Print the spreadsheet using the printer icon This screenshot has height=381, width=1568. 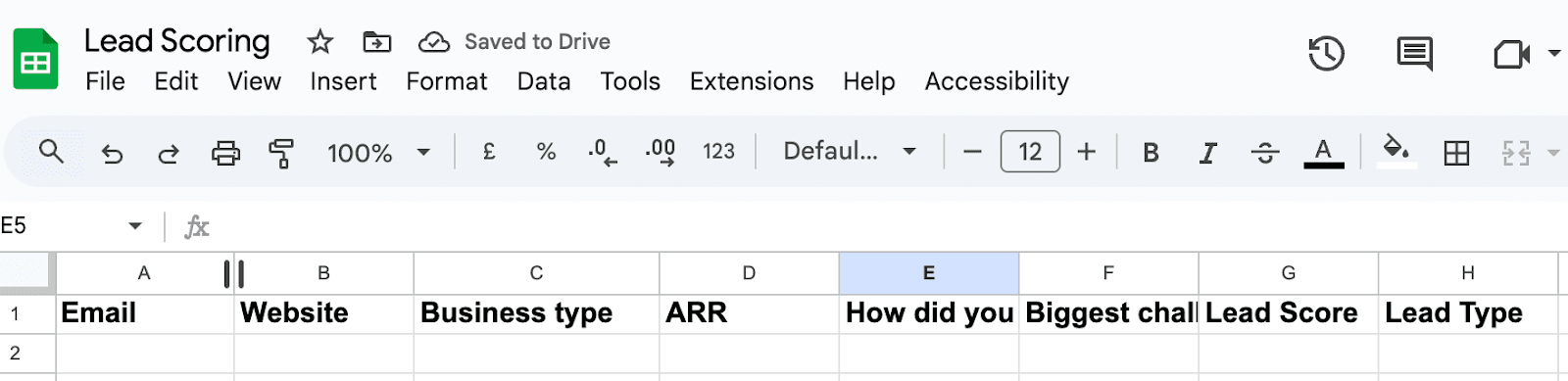[225, 153]
